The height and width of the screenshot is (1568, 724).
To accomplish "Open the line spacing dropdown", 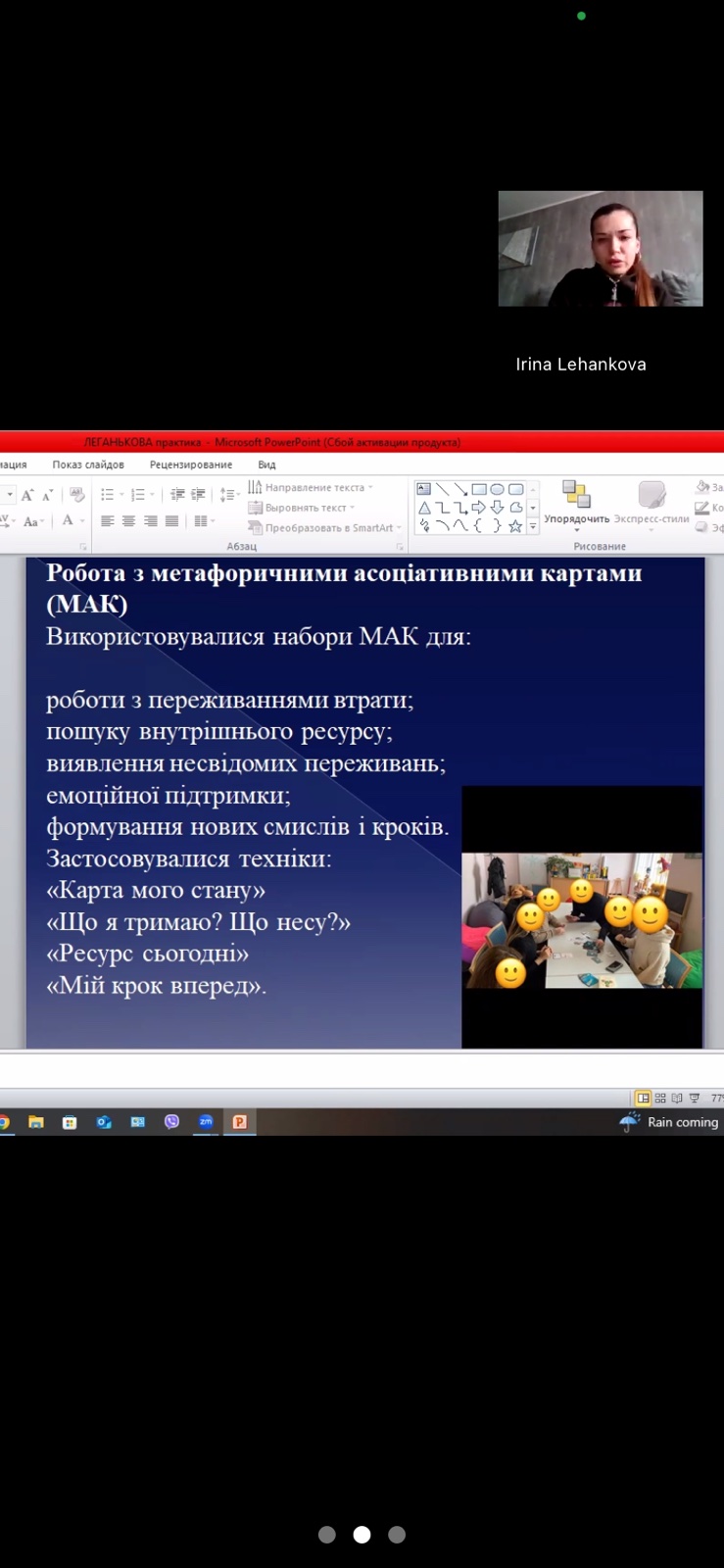I will [x=228, y=495].
